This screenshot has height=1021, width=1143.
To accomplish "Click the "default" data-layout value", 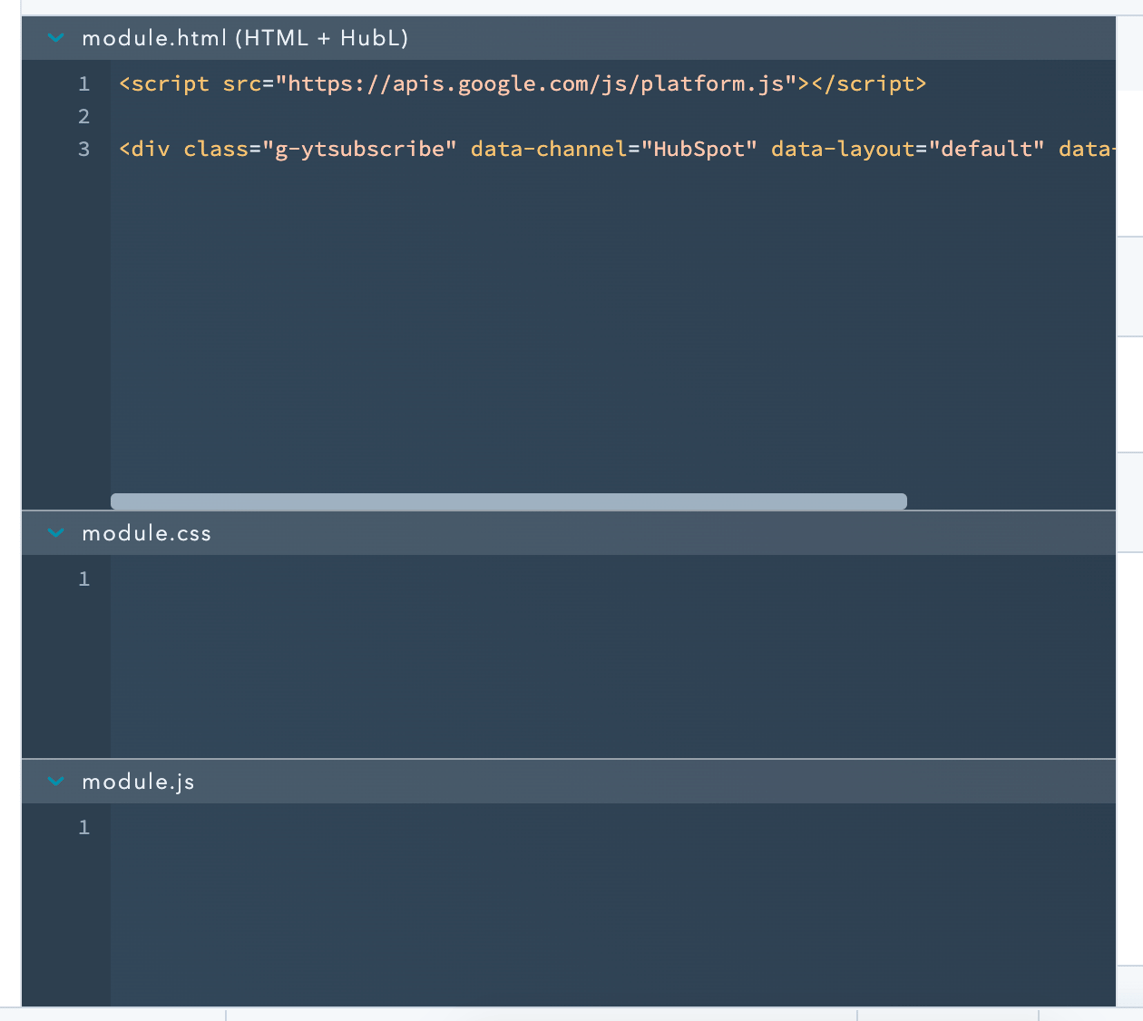I will tap(986, 149).
